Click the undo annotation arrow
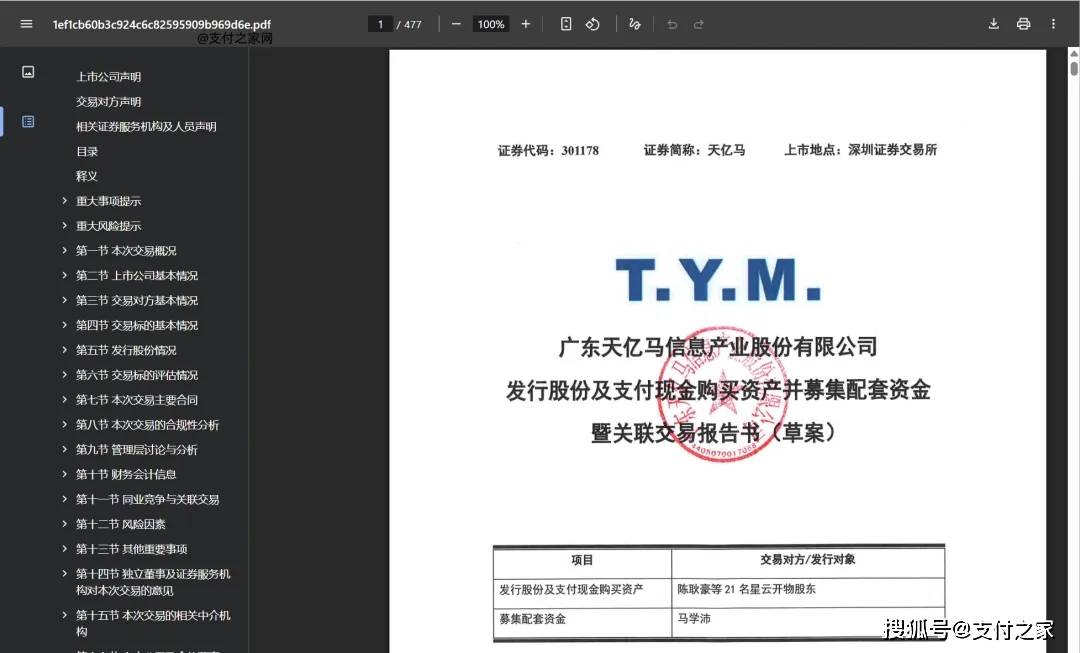 coord(672,23)
